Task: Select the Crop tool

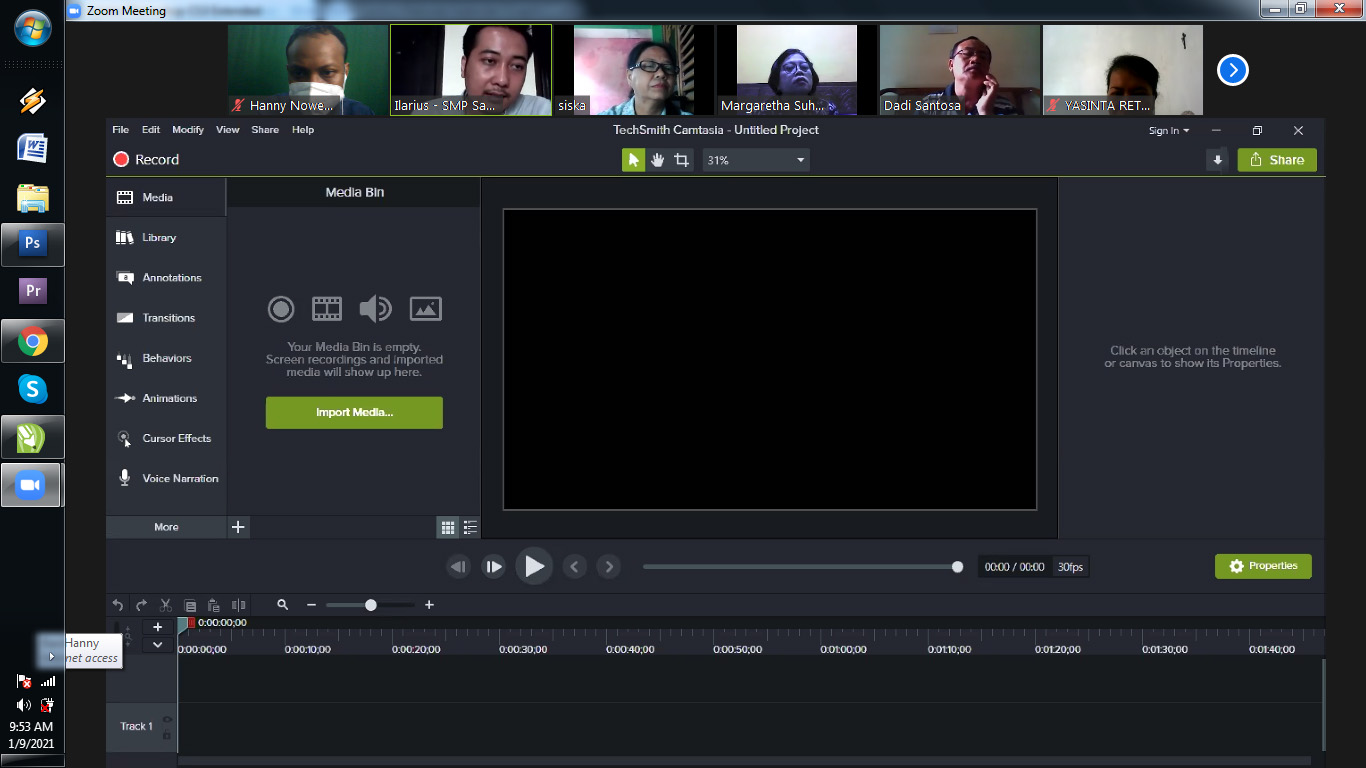Action: click(682, 160)
